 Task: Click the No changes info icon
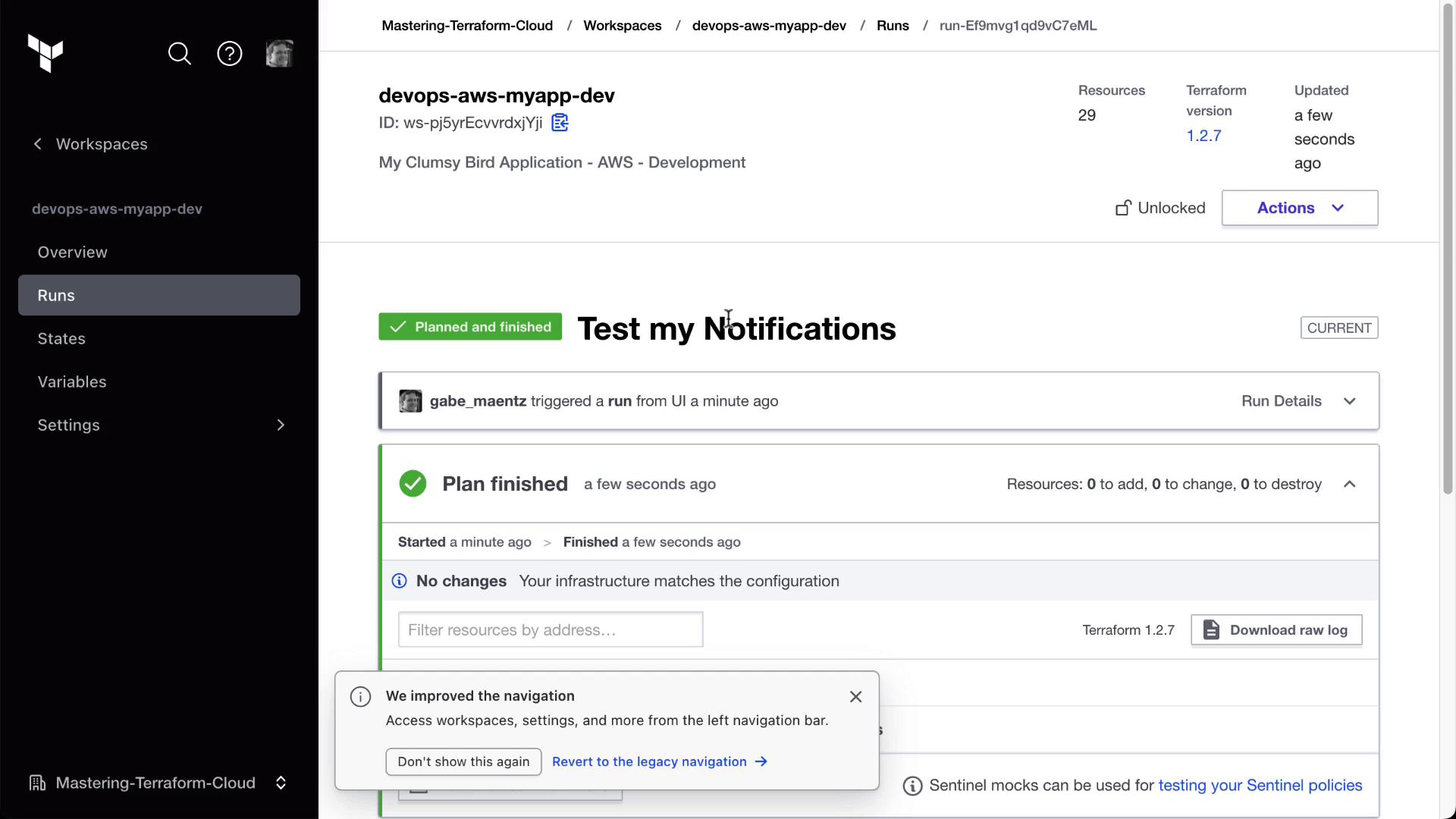(x=399, y=581)
